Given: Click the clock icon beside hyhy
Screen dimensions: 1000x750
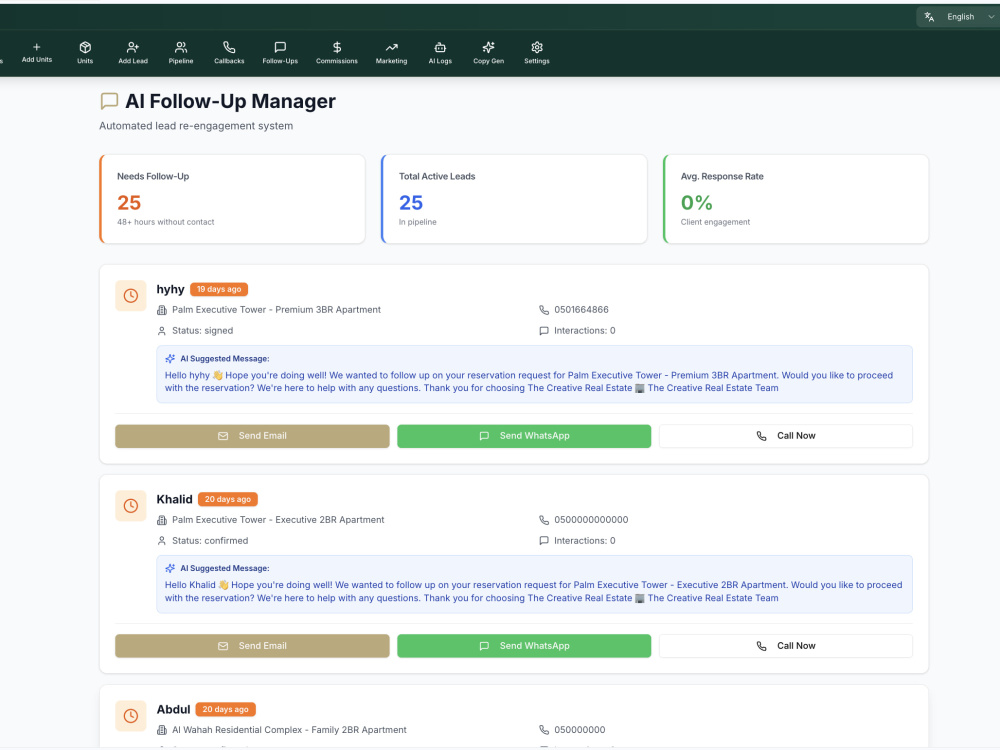Looking at the screenshot, I should 131,295.
